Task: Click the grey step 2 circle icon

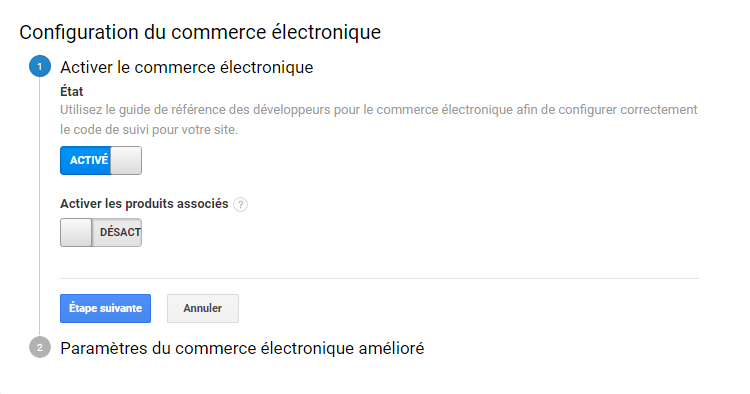Action: click(40, 347)
